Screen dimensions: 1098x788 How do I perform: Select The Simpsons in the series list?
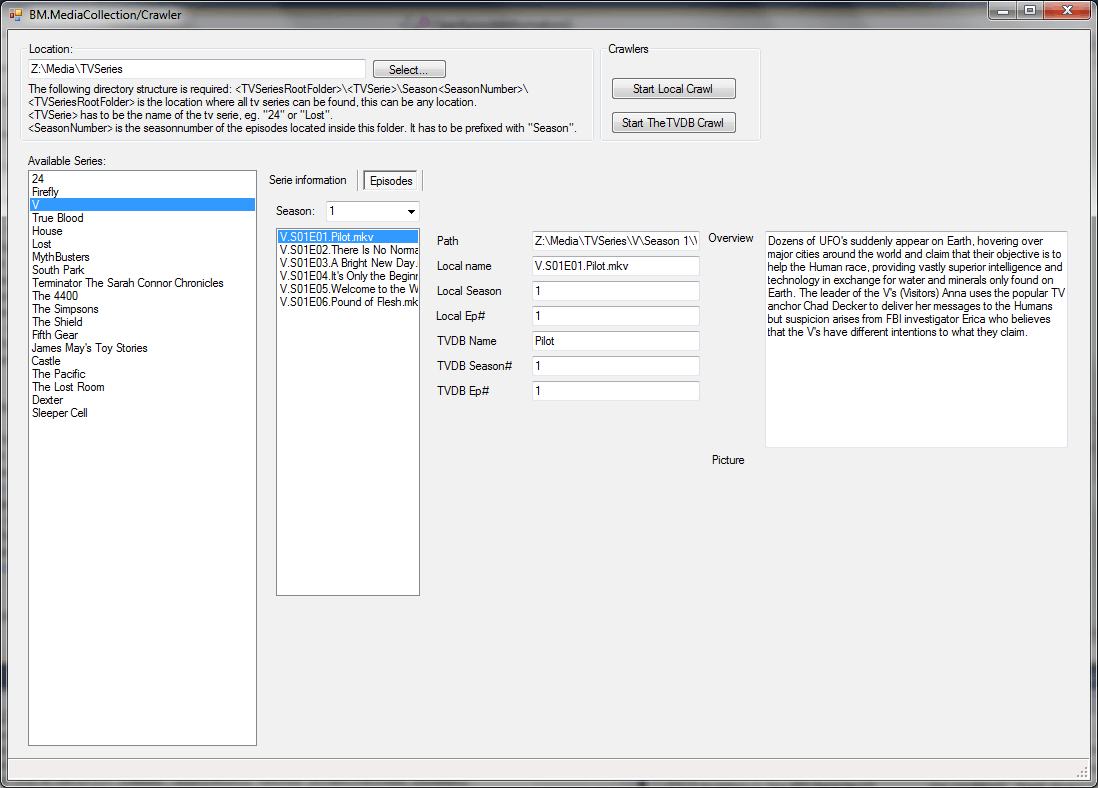[142, 309]
